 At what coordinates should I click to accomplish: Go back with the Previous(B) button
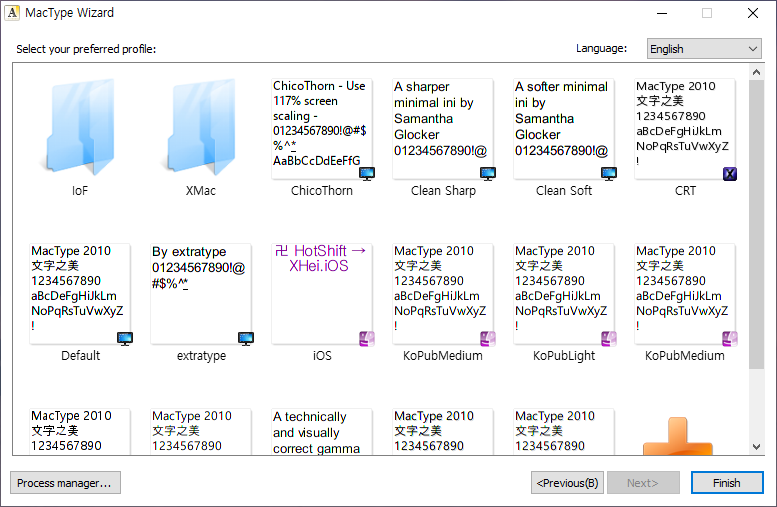coord(567,483)
